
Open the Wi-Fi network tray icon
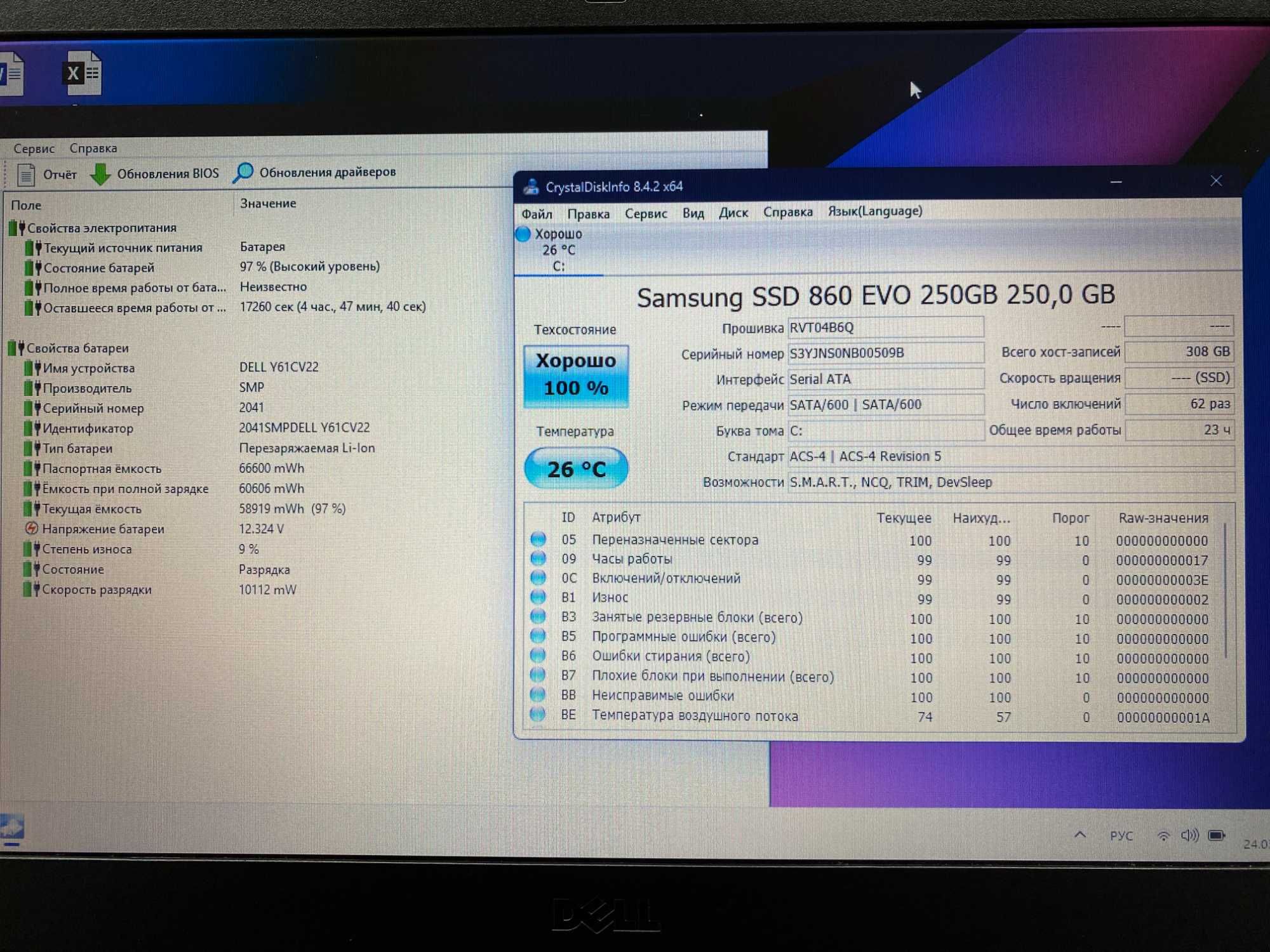coord(1163,836)
